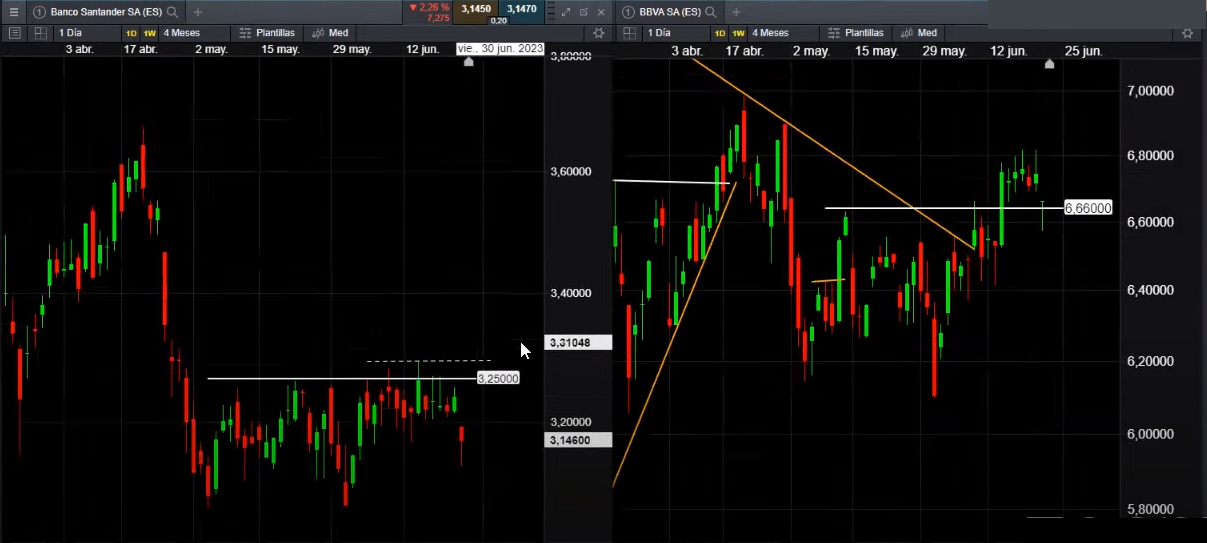Open layout grid icon in Santander toolbar

[41, 33]
